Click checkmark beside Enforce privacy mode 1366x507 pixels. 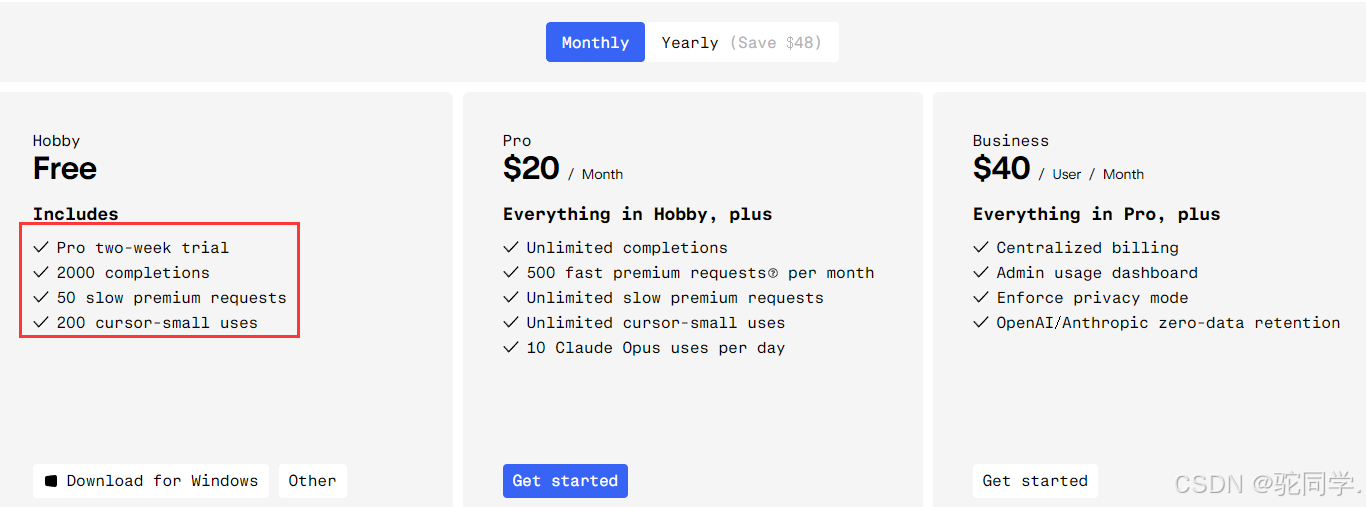tap(981, 297)
